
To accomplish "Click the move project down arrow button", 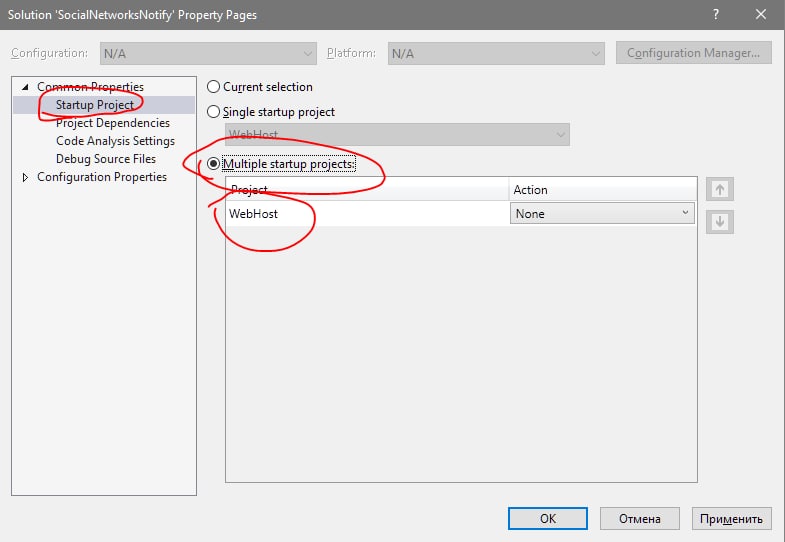I will [x=719, y=221].
